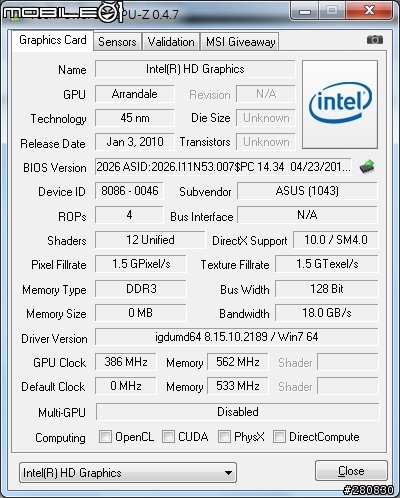Check the PhysX checkbox
Image resolution: width=400 pixels, height=498 pixels.
224,436
